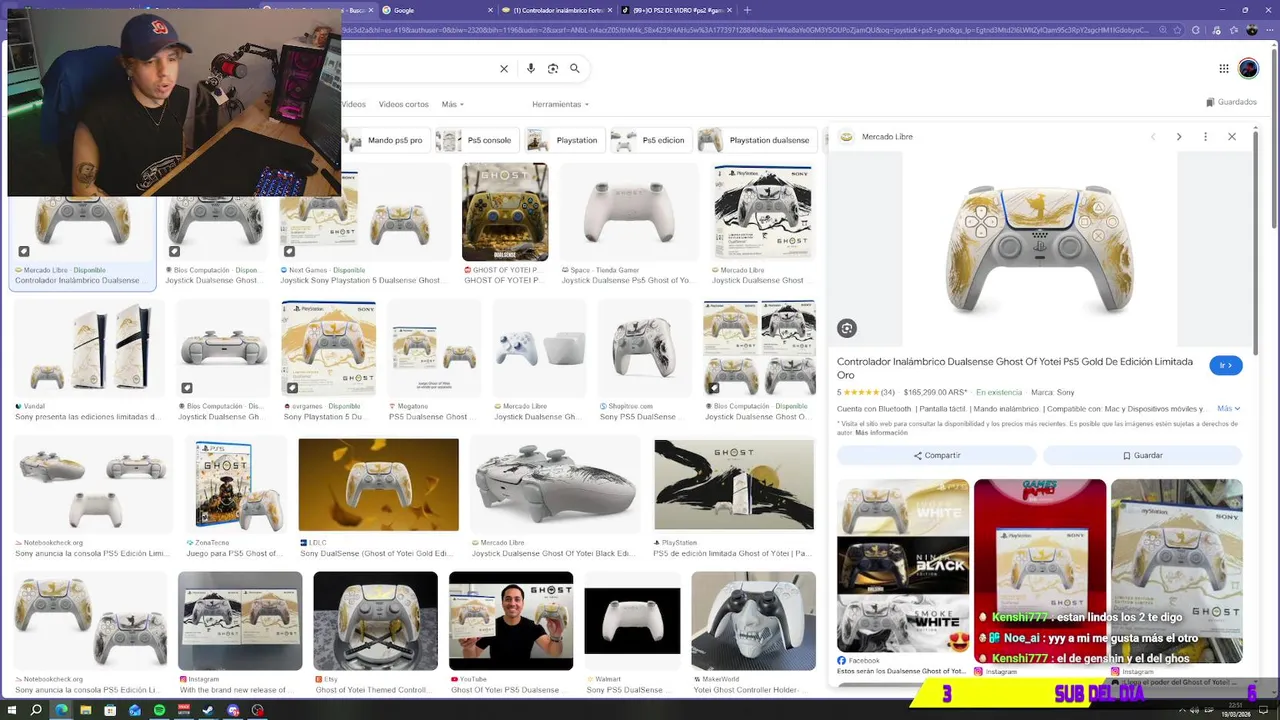Click the blue Ir button

1226,366
